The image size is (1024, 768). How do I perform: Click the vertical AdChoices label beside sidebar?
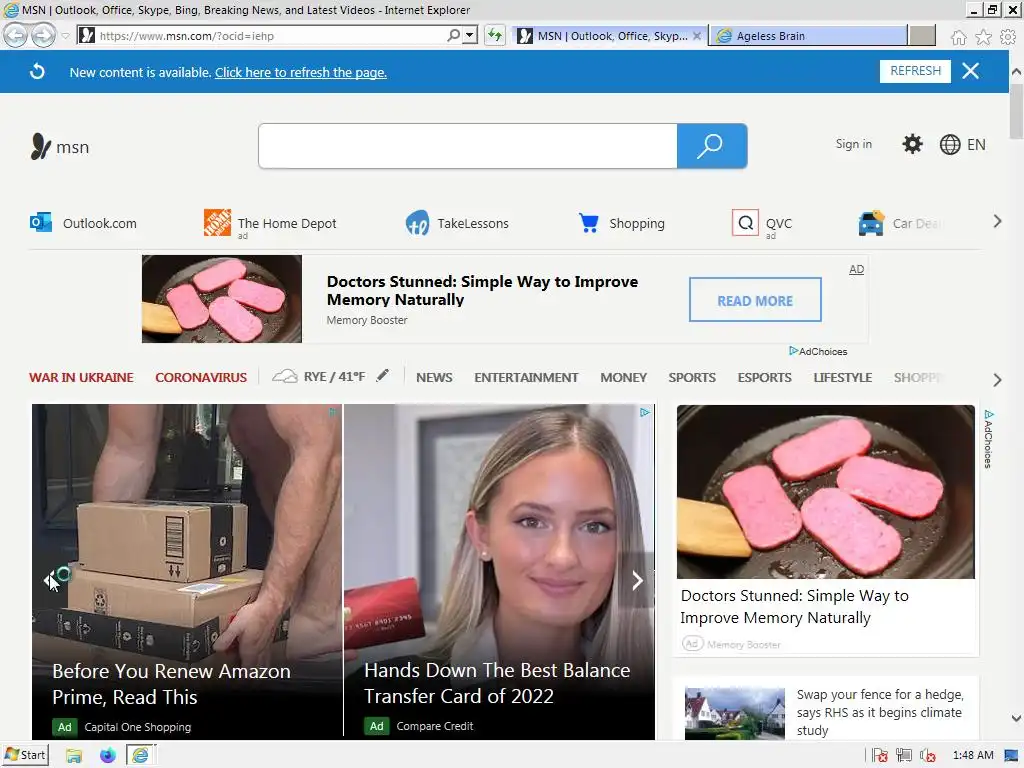click(x=988, y=438)
